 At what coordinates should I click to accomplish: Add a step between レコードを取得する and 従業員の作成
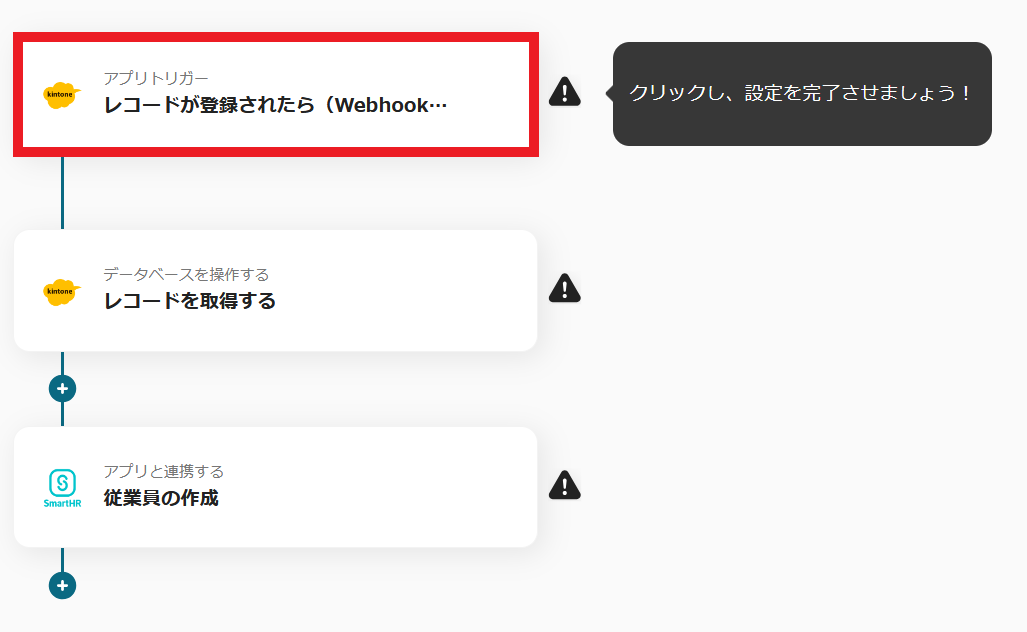pos(62,389)
